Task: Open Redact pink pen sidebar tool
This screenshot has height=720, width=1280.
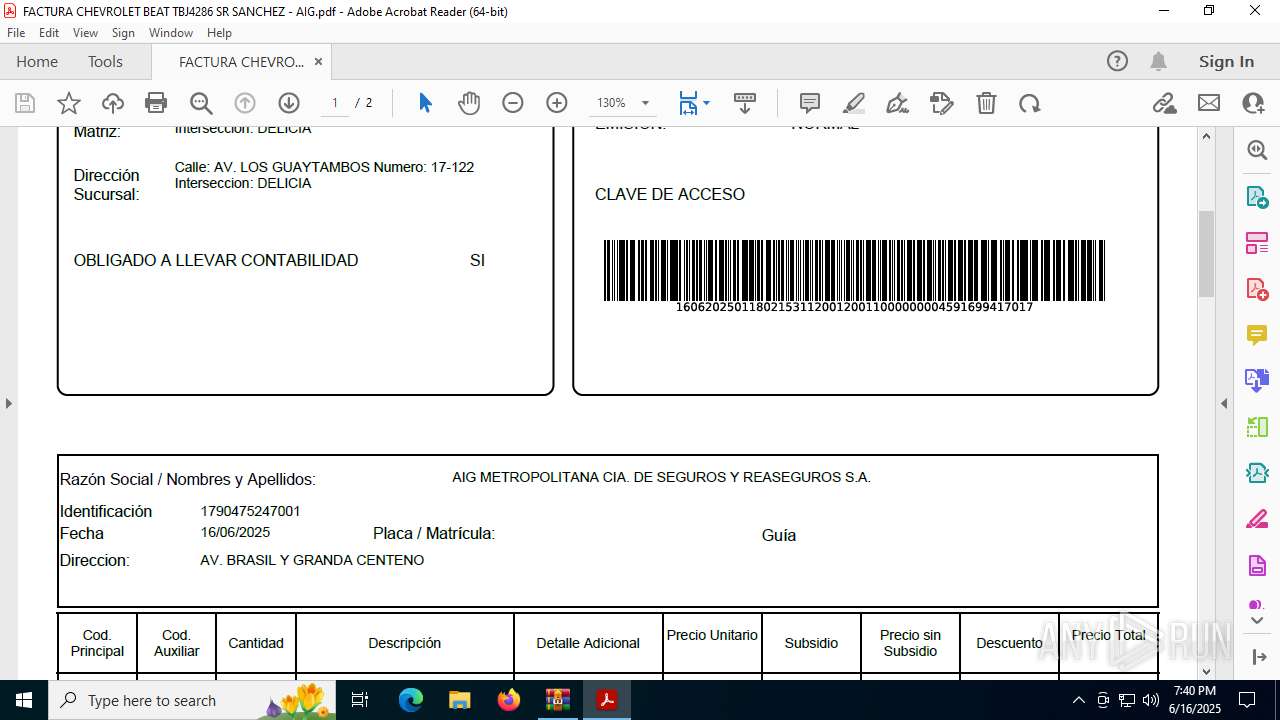Action: click(1257, 519)
